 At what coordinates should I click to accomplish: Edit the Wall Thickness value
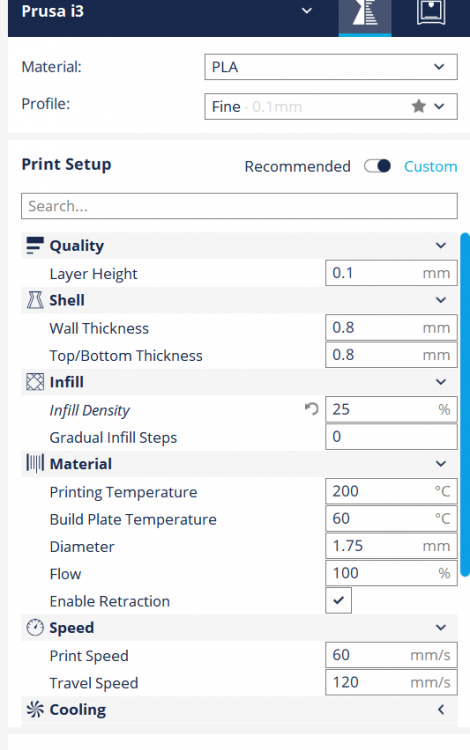391,328
